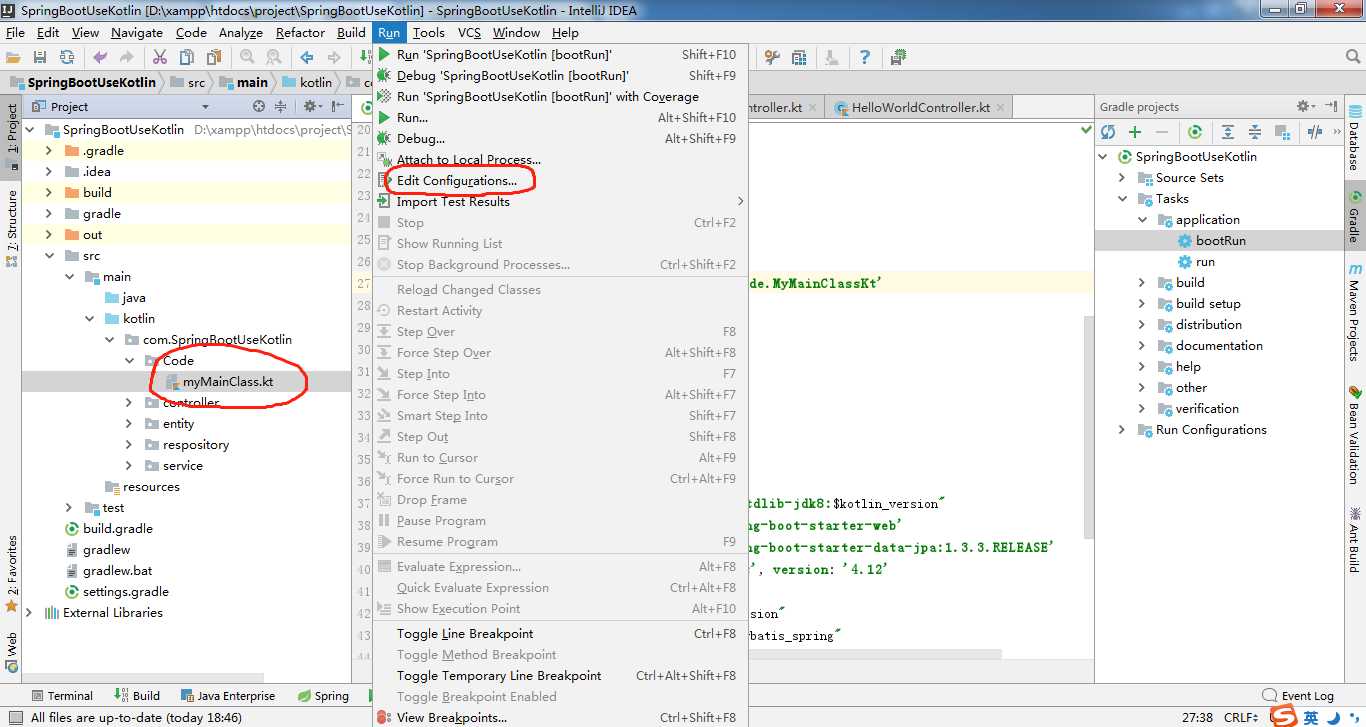
Task: Hide the Gradle projects panel
Action: coord(1332,106)
